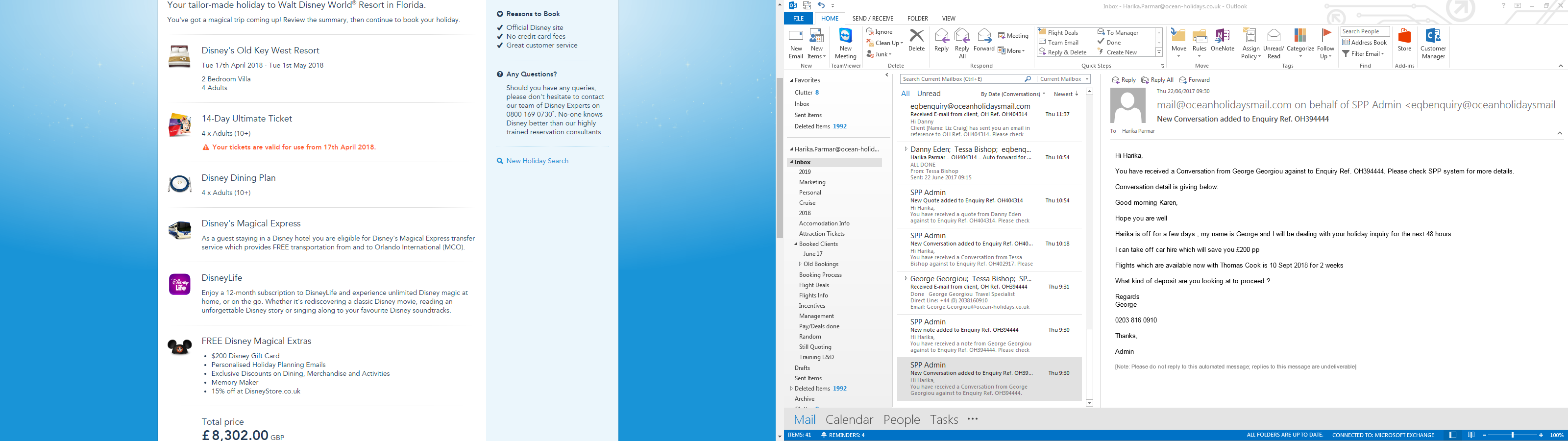Switch to Normal view in status bar
The height and width of the screenshot is (441, 1568).
coord(1453,435)
